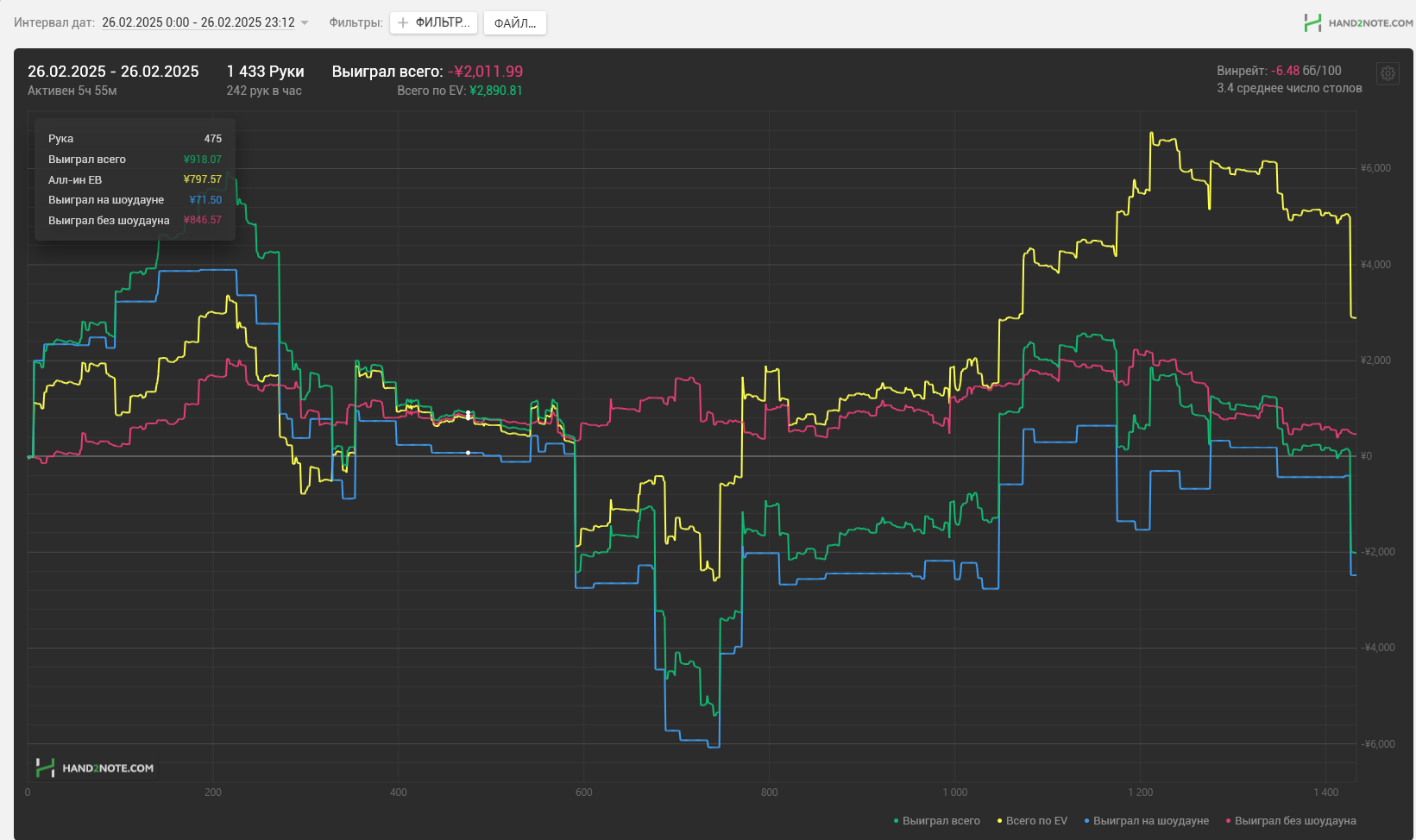The width and height of the screenshot is (1416, 840).
Task: Click the Hand2Note logo at top right
Action: [x=1357, y=23]
